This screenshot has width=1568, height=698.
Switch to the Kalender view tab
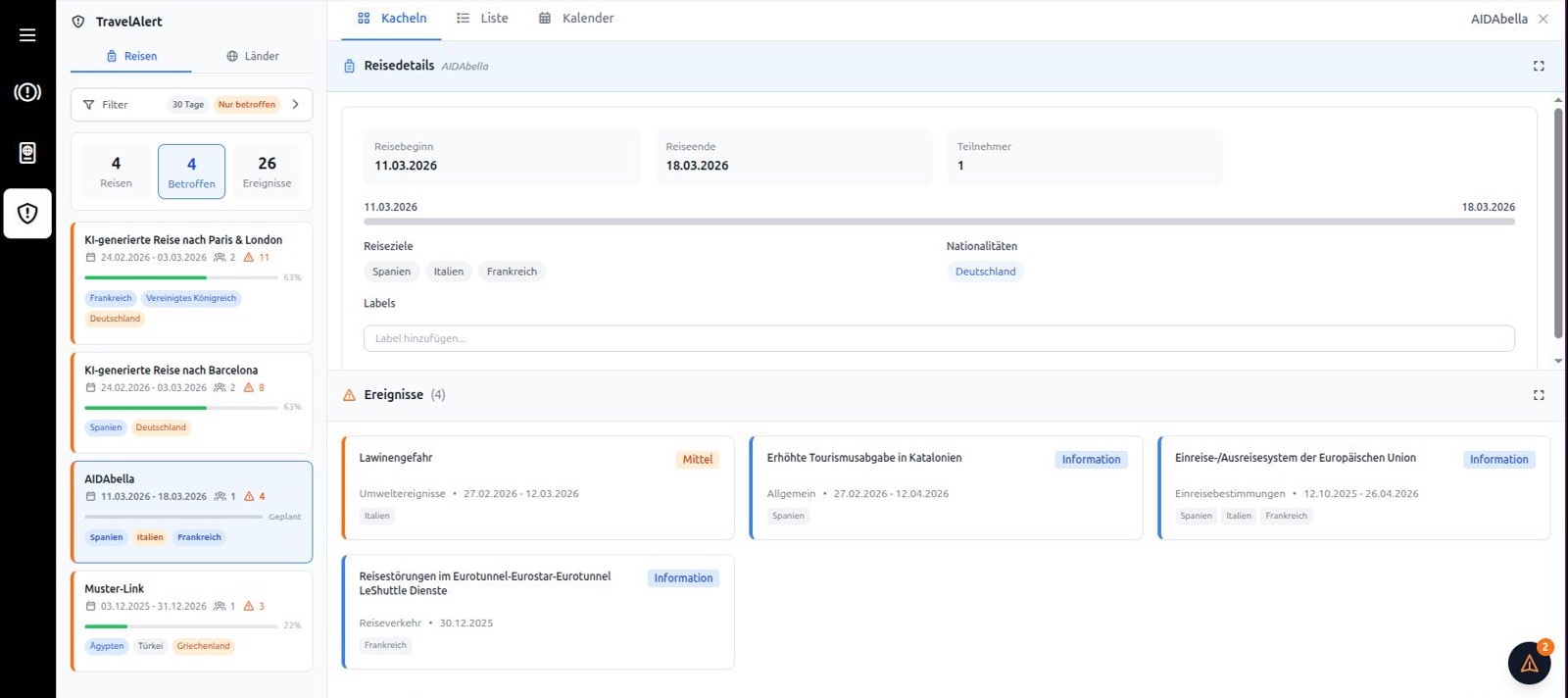tap(576, 19)
